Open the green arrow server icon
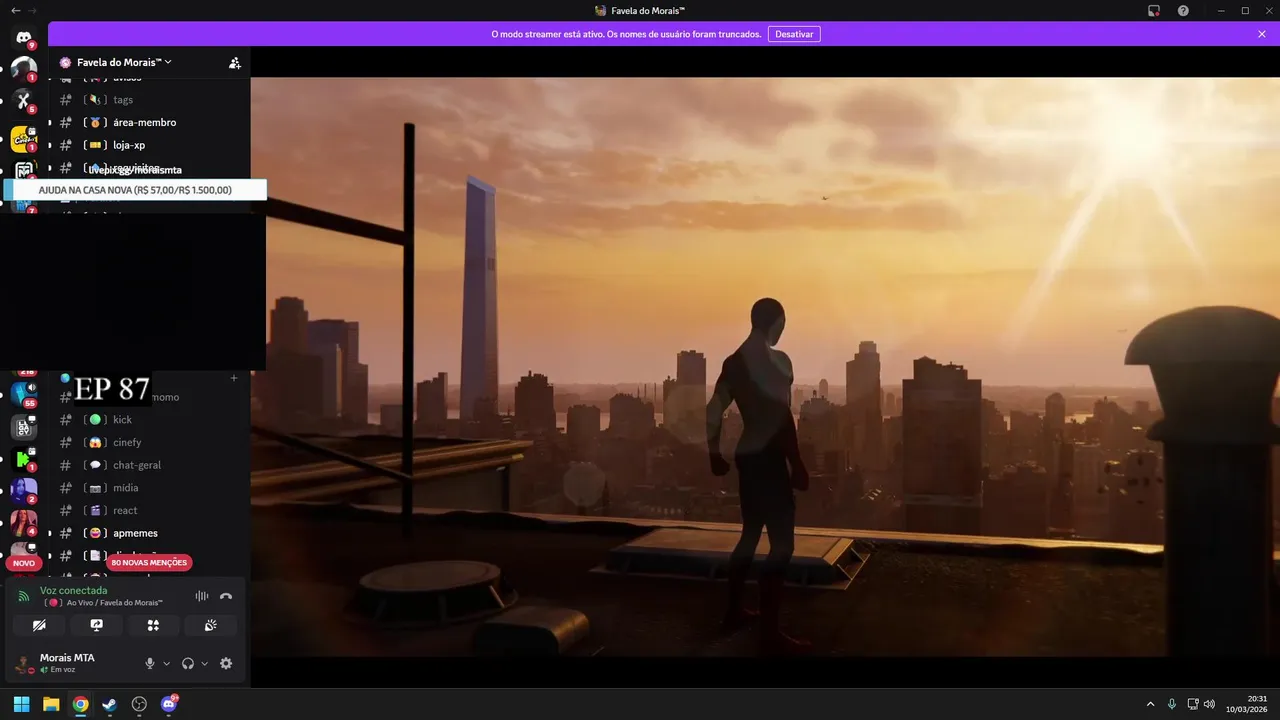This screenshot has height=720, width=1280. pyautogui.click(x=23, y=459)
